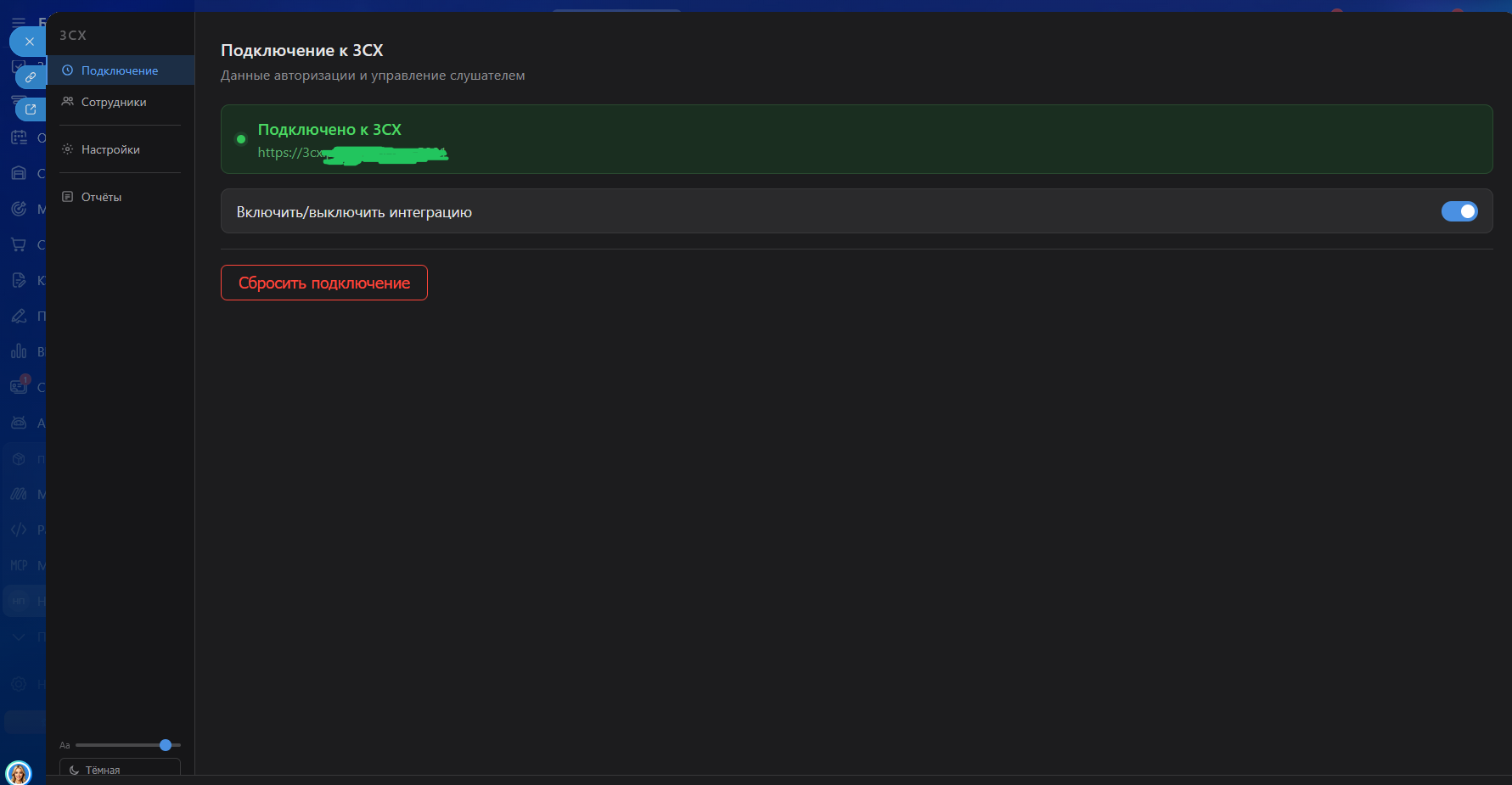Open the pen signature icon in the background sidebar

coord(19,316)
